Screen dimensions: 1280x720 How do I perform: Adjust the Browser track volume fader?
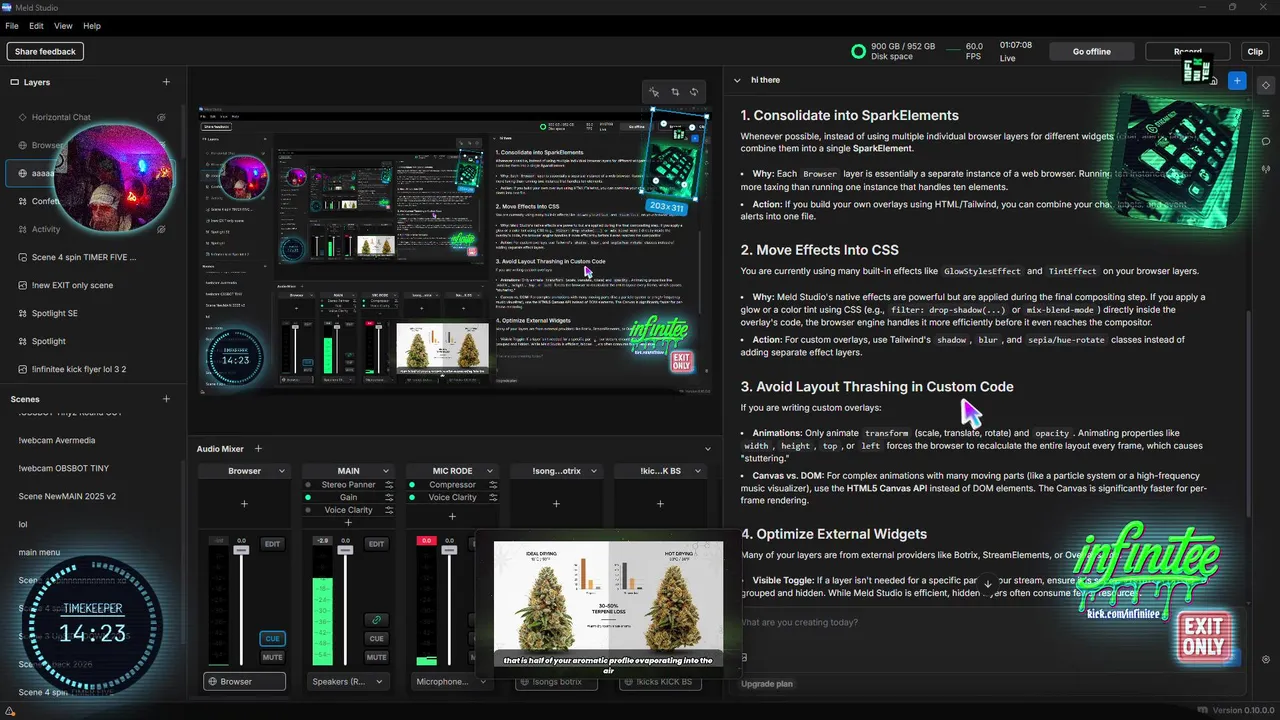click(241, 550)
